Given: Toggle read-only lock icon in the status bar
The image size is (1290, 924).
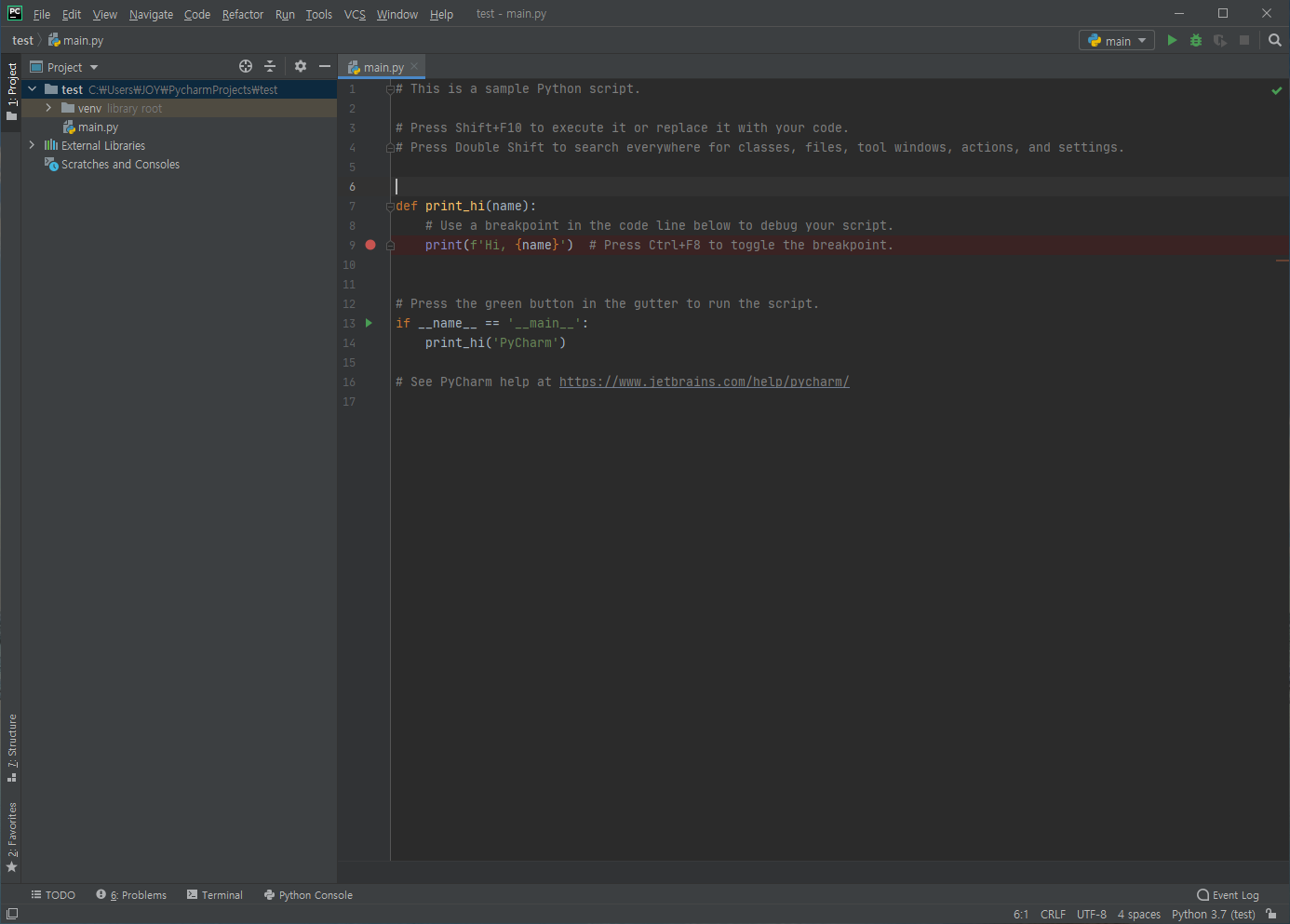Looking at the screenshot, I should click(1271, 914).
